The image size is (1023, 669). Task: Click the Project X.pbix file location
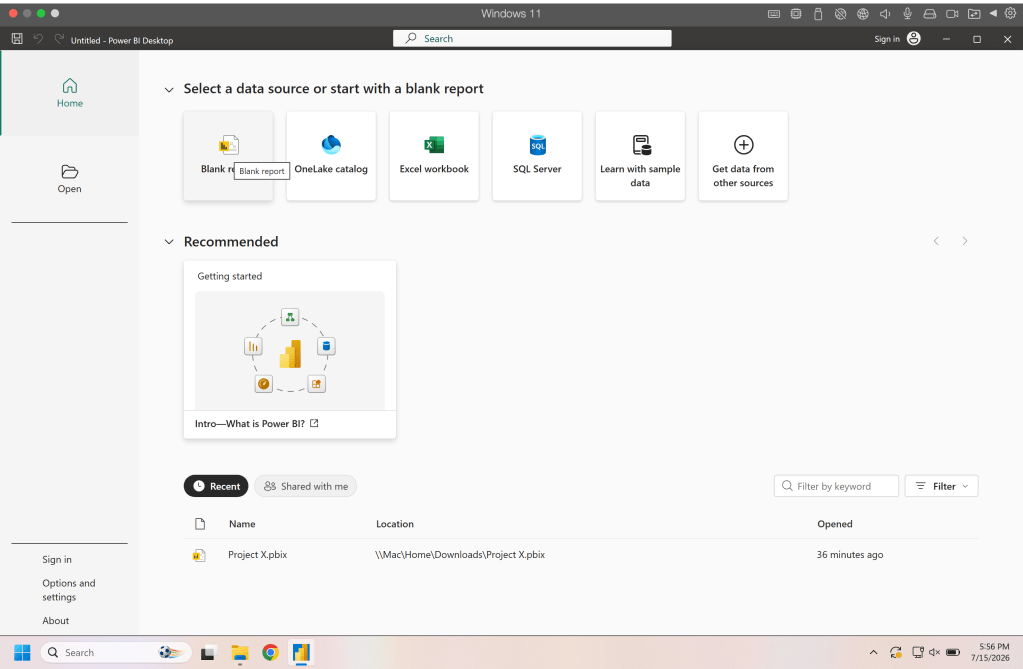pos(460,555)
